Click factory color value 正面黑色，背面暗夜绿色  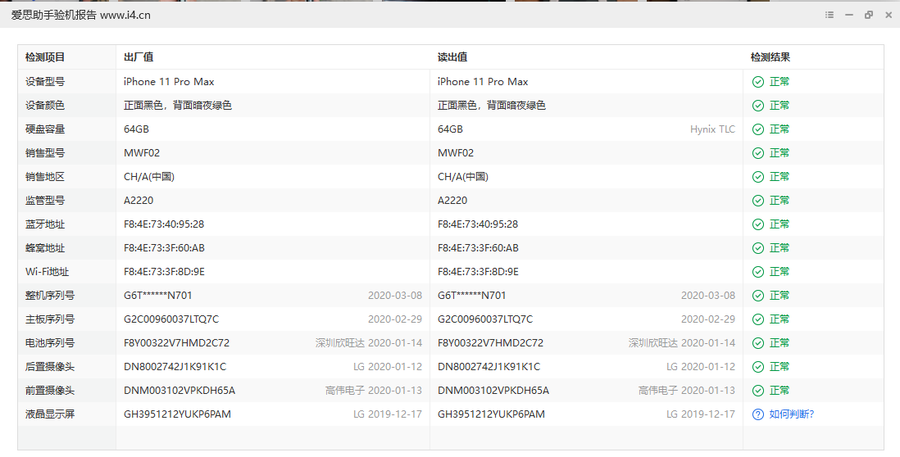pos(178,106)
